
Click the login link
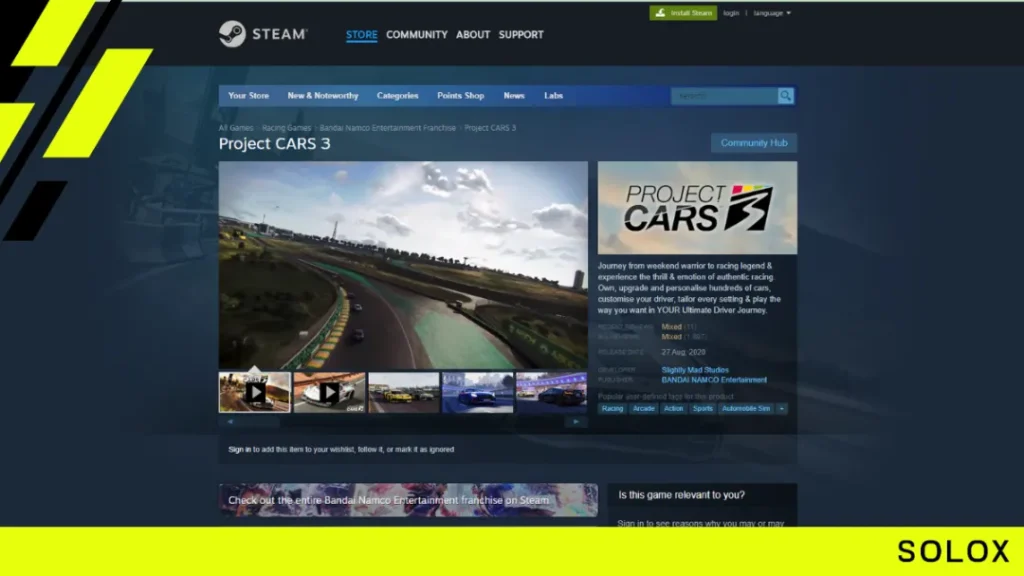click(x=731, y=13)
